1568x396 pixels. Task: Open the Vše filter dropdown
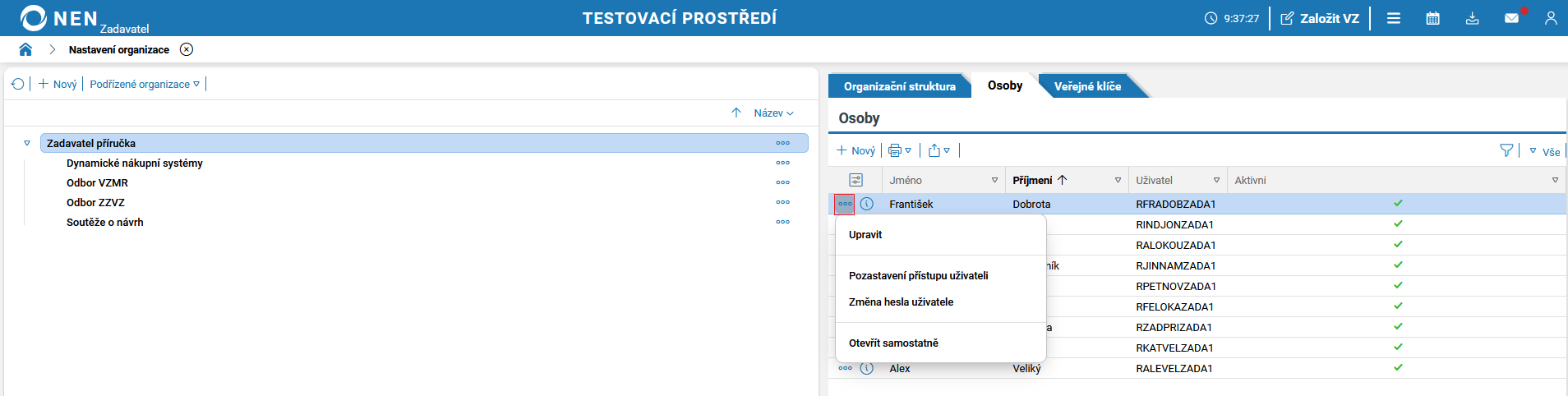pyautogui.click(x=1544, y=151)
